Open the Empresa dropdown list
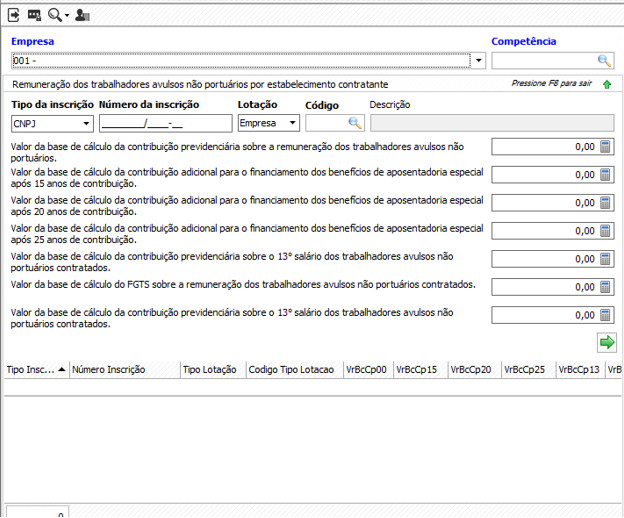 point(478,60)
